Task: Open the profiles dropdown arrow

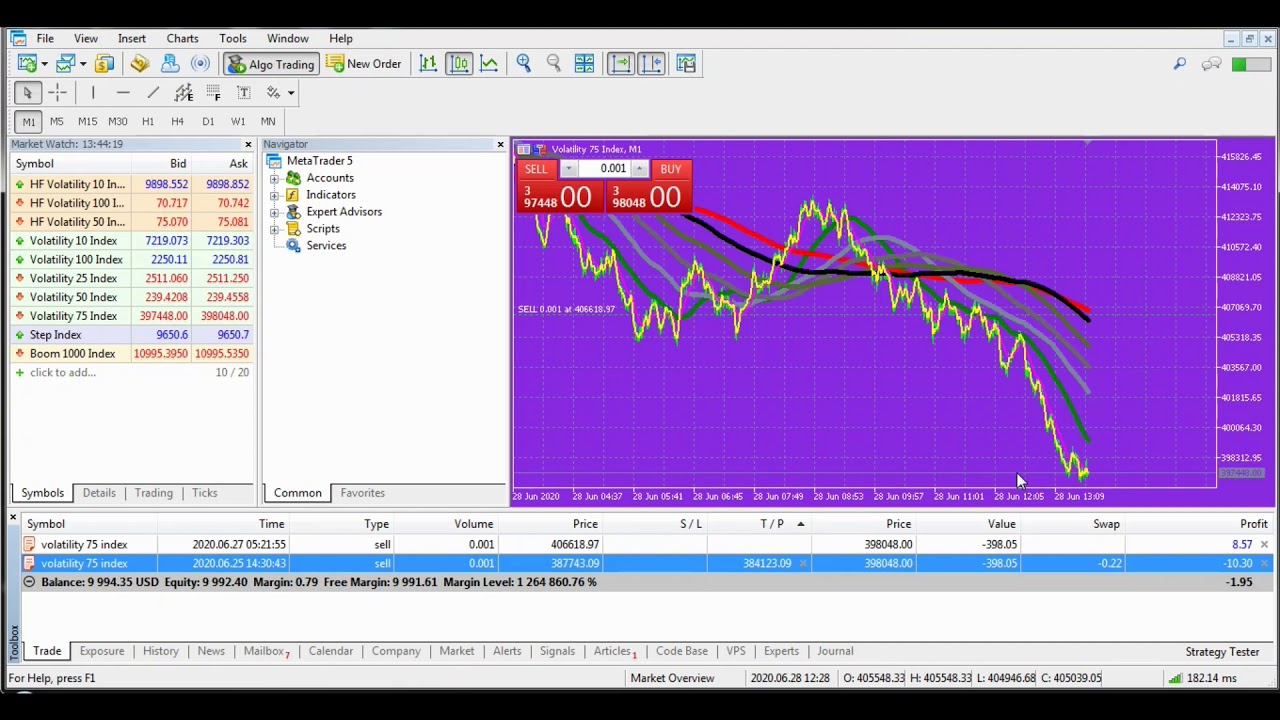Action: (x=83, y=64)
